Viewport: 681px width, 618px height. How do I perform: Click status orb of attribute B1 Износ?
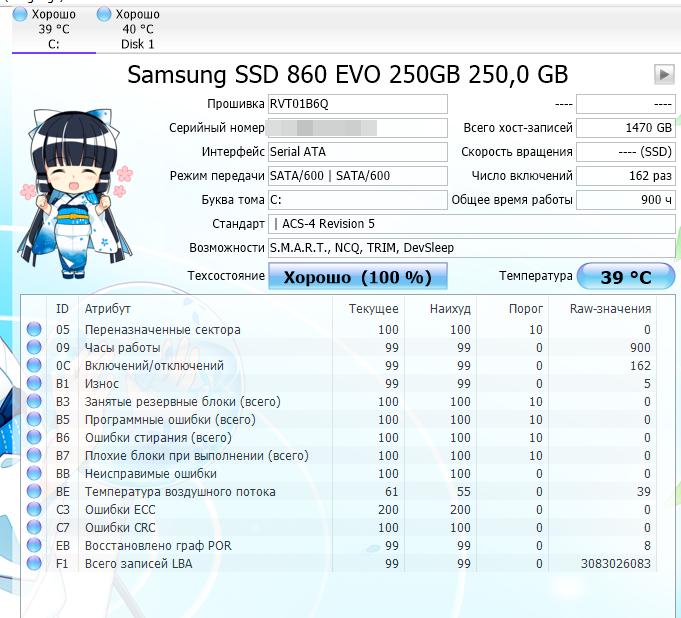coord(34,383)
